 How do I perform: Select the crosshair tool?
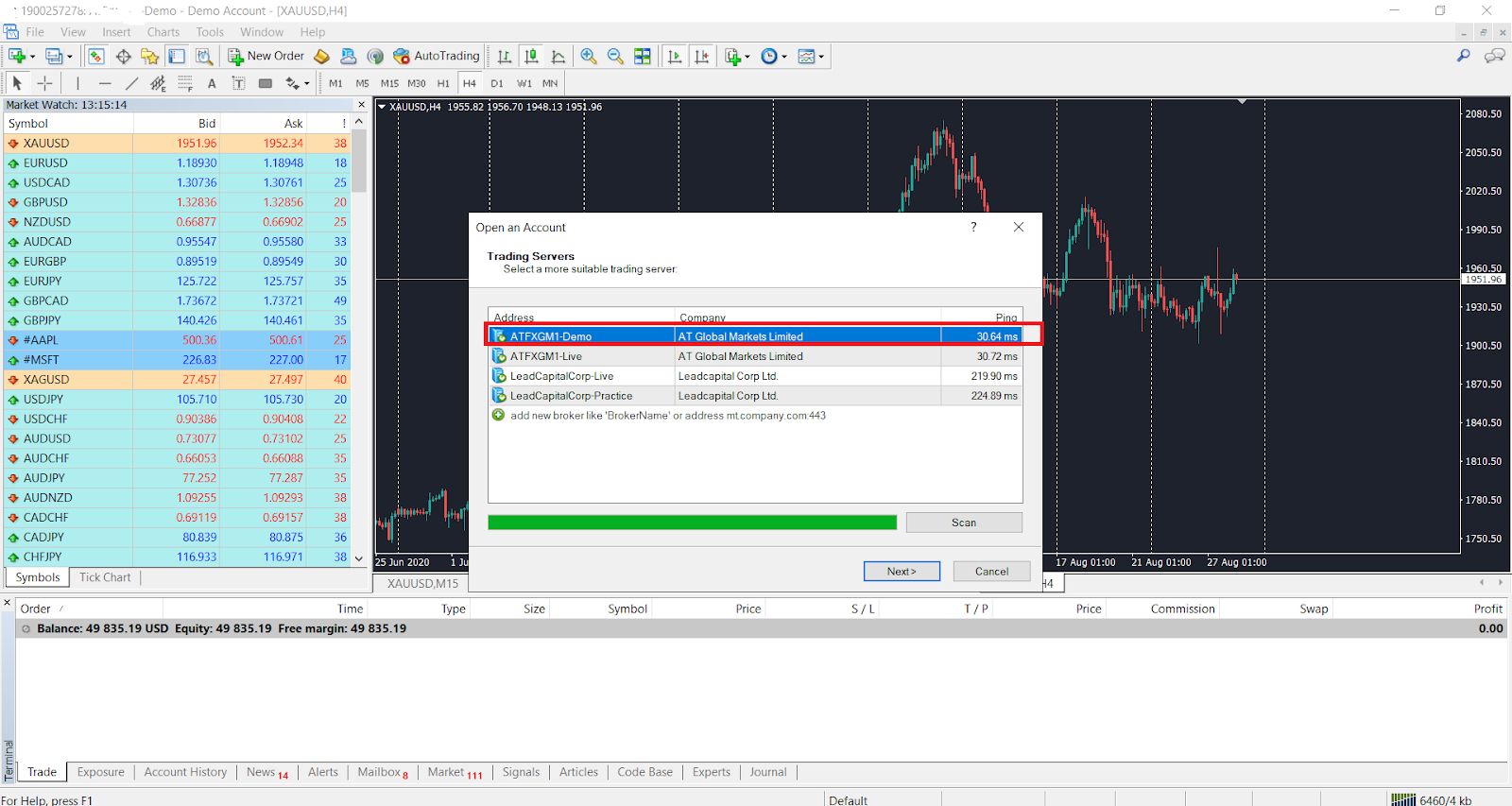point(44,83)
